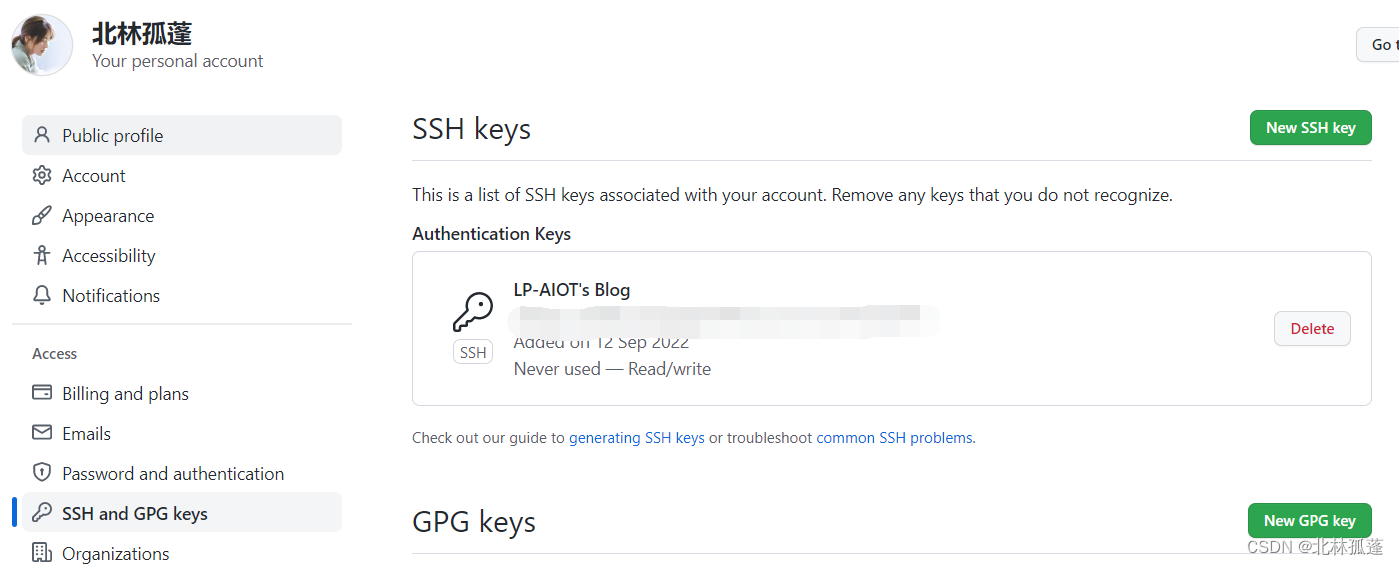
Task: Click the user avatar photo
Action: tap(42, 45)
